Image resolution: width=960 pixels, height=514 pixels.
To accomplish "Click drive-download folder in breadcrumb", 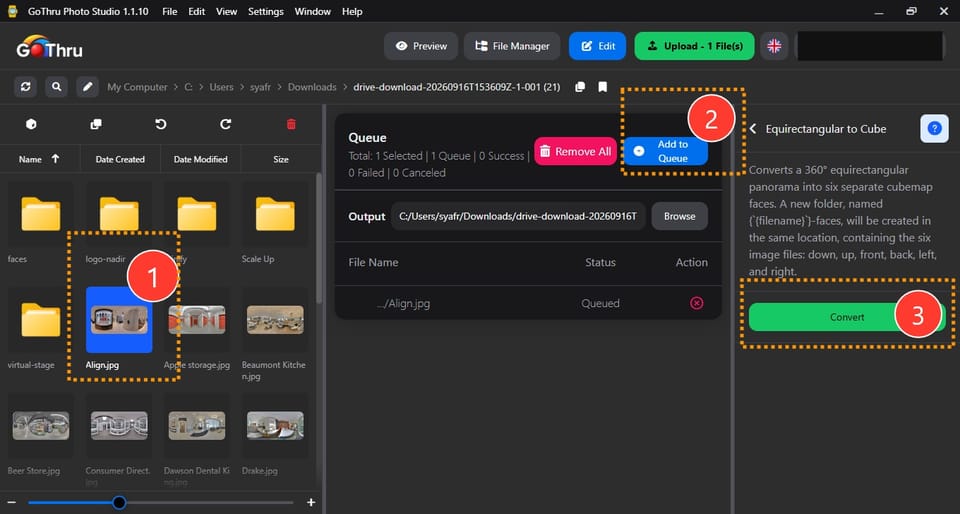I will (457, 87).
